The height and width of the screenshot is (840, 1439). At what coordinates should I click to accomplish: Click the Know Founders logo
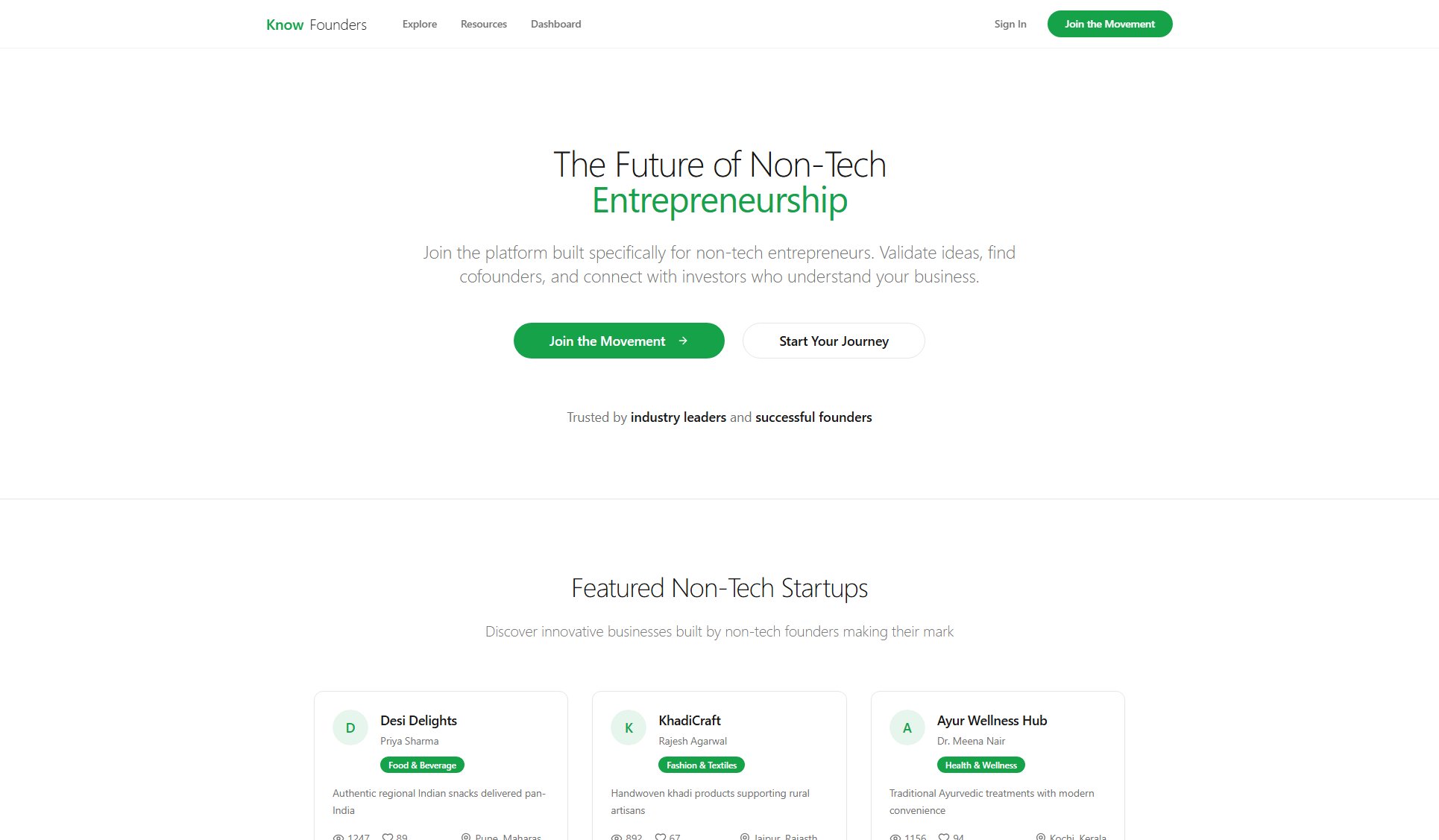(x=316, y=25)
